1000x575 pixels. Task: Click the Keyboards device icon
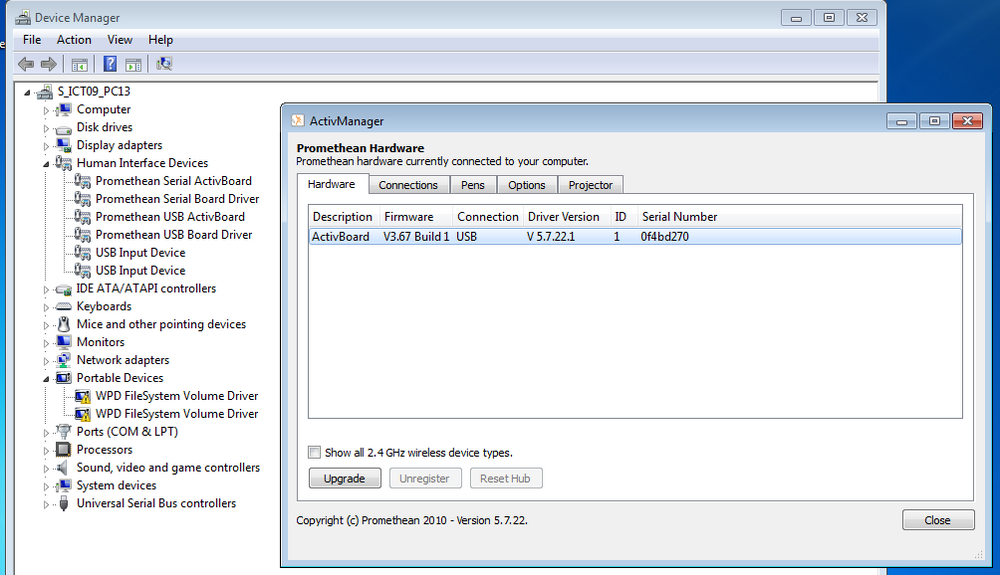(63, 307)
